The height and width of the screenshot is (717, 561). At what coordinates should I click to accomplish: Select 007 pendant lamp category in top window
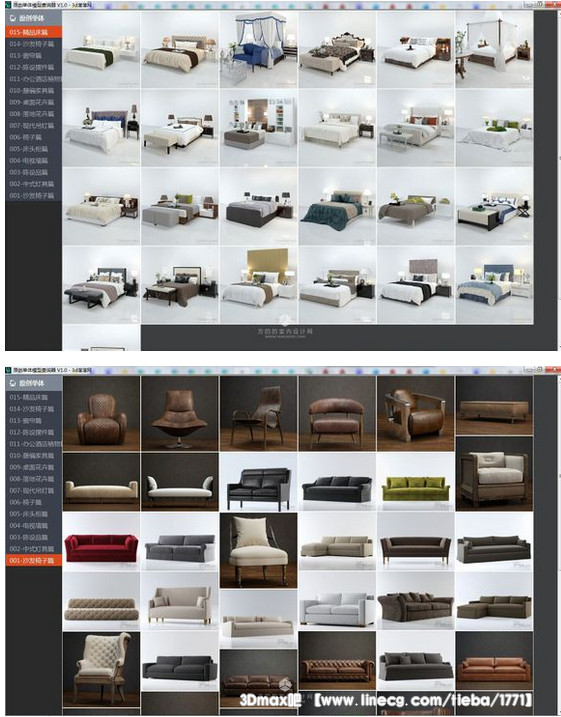coord(33,126)
